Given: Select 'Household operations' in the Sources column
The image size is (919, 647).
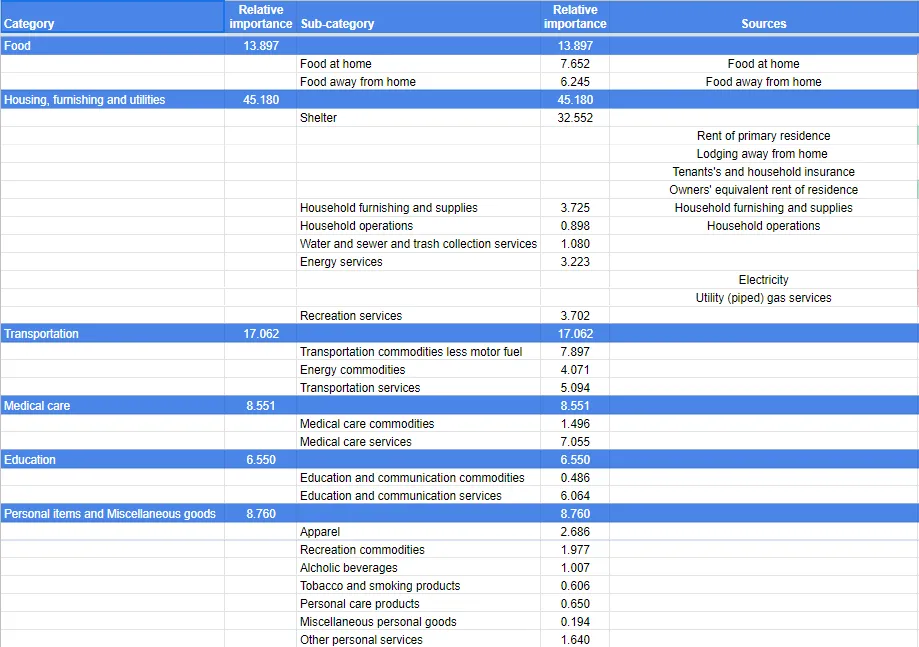Looking at the screenshot, I should coord(764,226).
